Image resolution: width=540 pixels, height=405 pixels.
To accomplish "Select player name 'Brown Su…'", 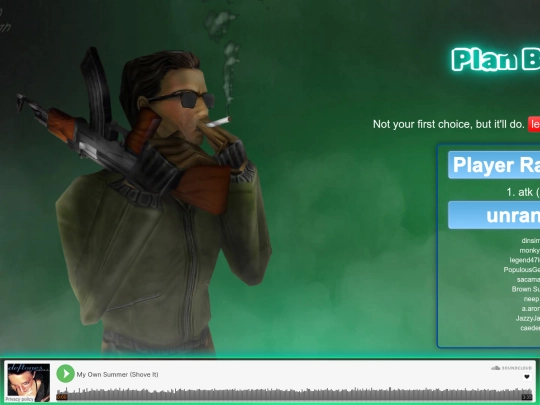I will [x=526, y=289].
